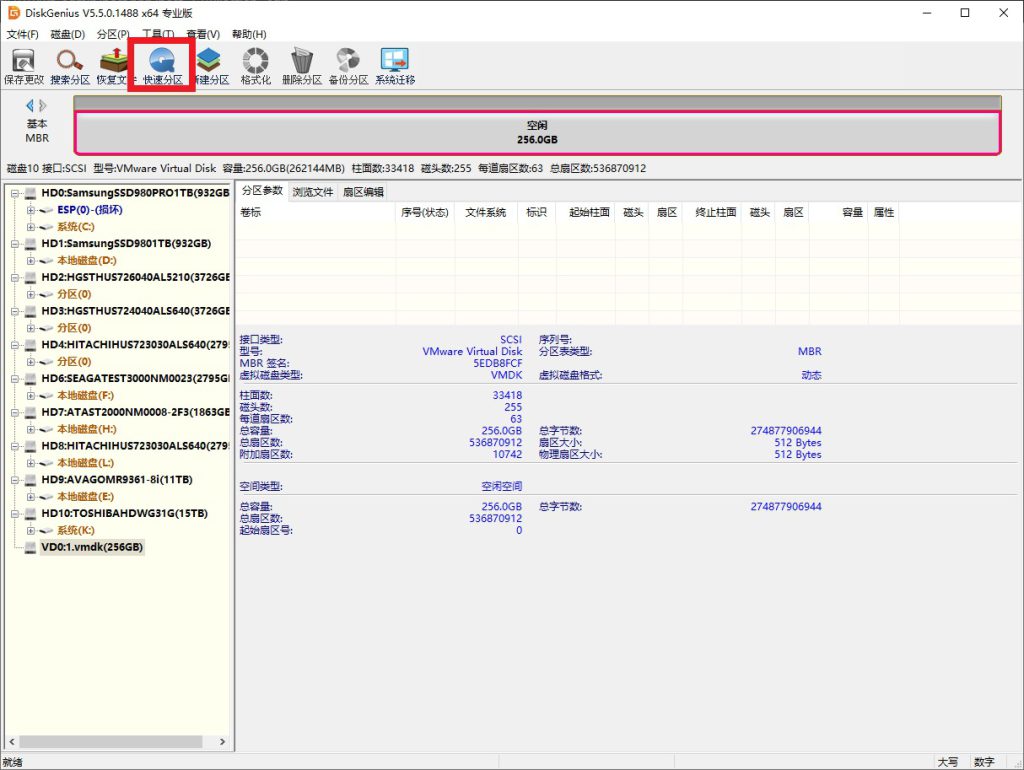Go to previous disk with left arrow

[x=30, y=105]
